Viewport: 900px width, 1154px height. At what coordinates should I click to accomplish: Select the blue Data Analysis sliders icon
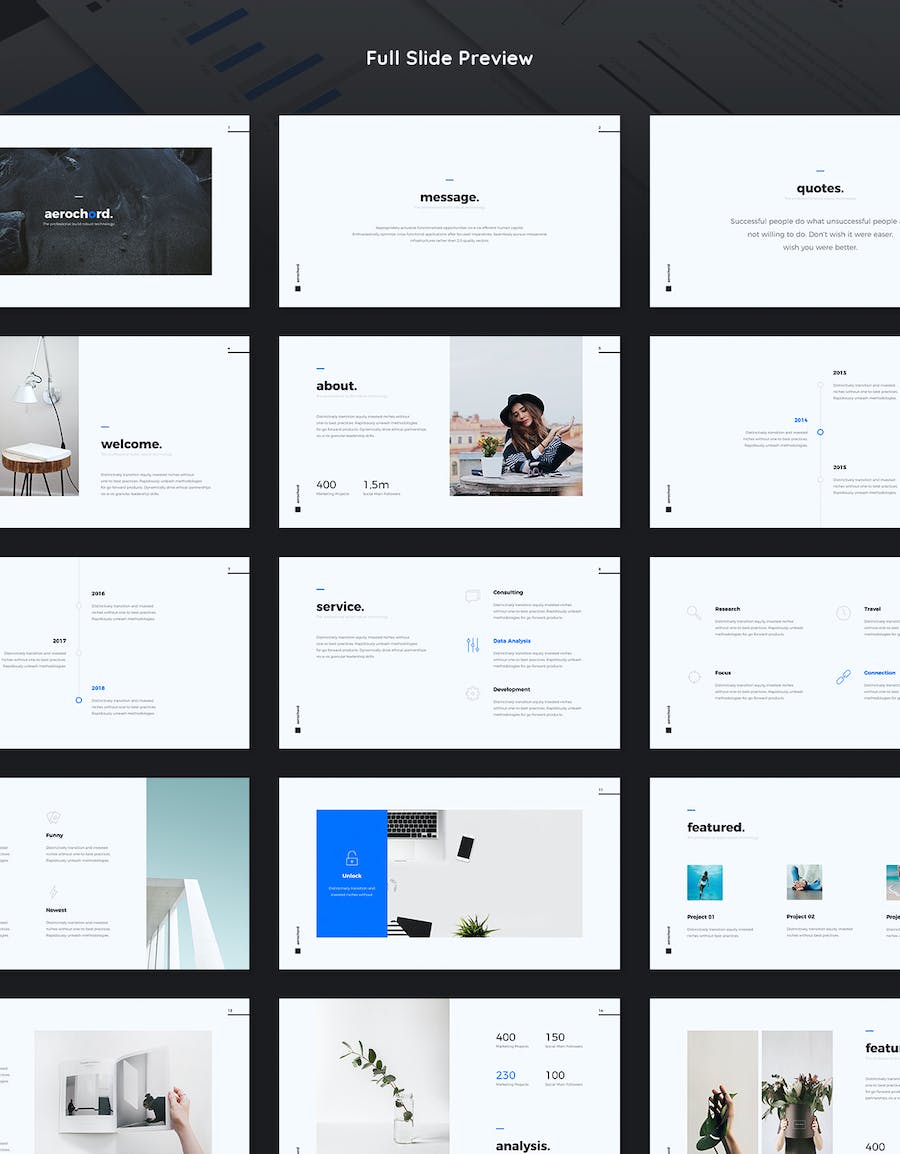coord(472,645)
